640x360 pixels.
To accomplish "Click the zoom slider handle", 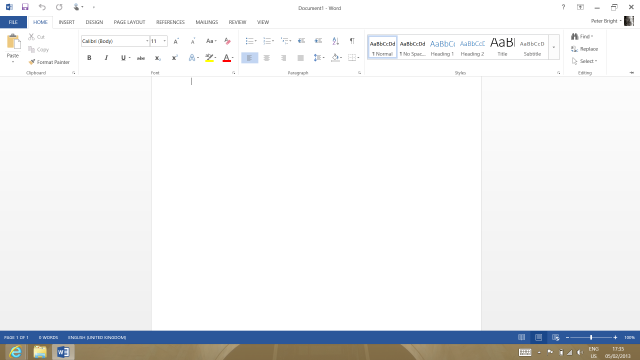I will click(591, 338).
